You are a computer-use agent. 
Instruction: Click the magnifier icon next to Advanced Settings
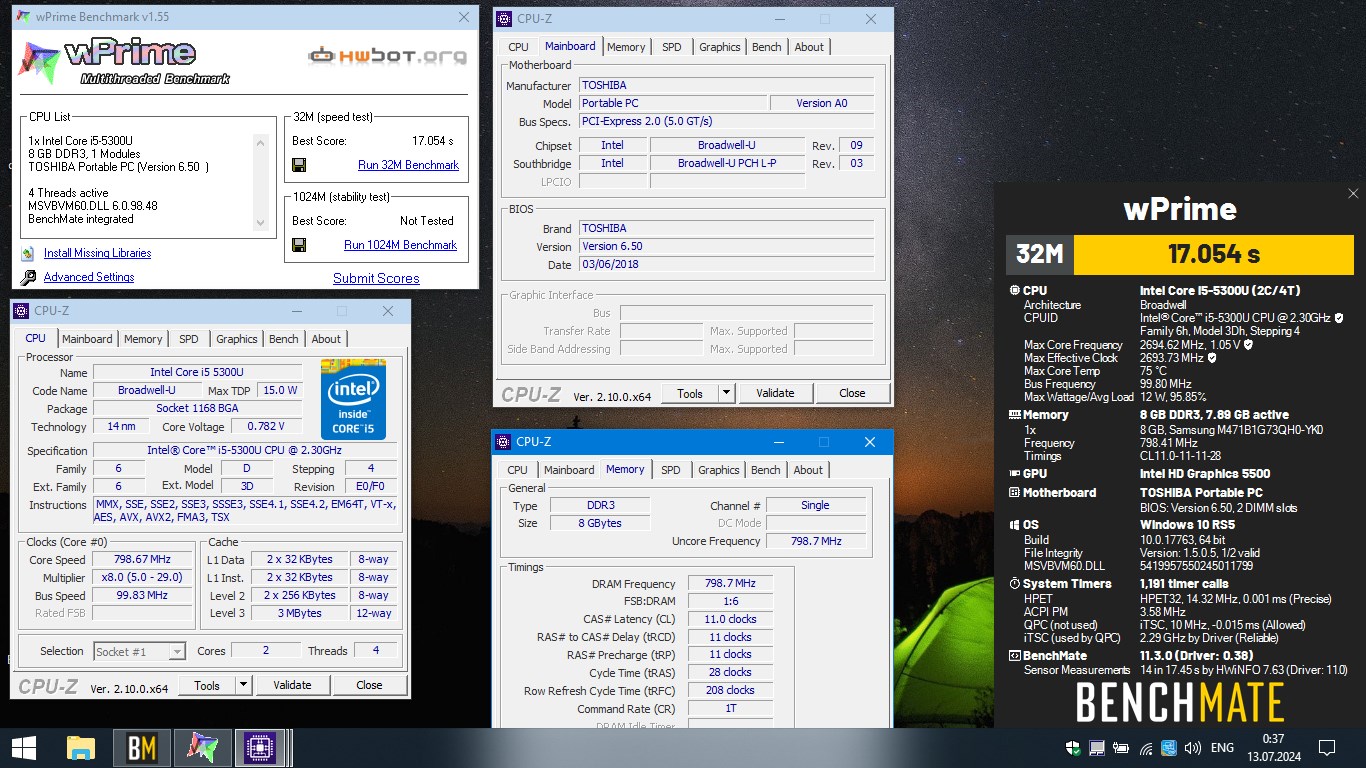coord(28,277)
